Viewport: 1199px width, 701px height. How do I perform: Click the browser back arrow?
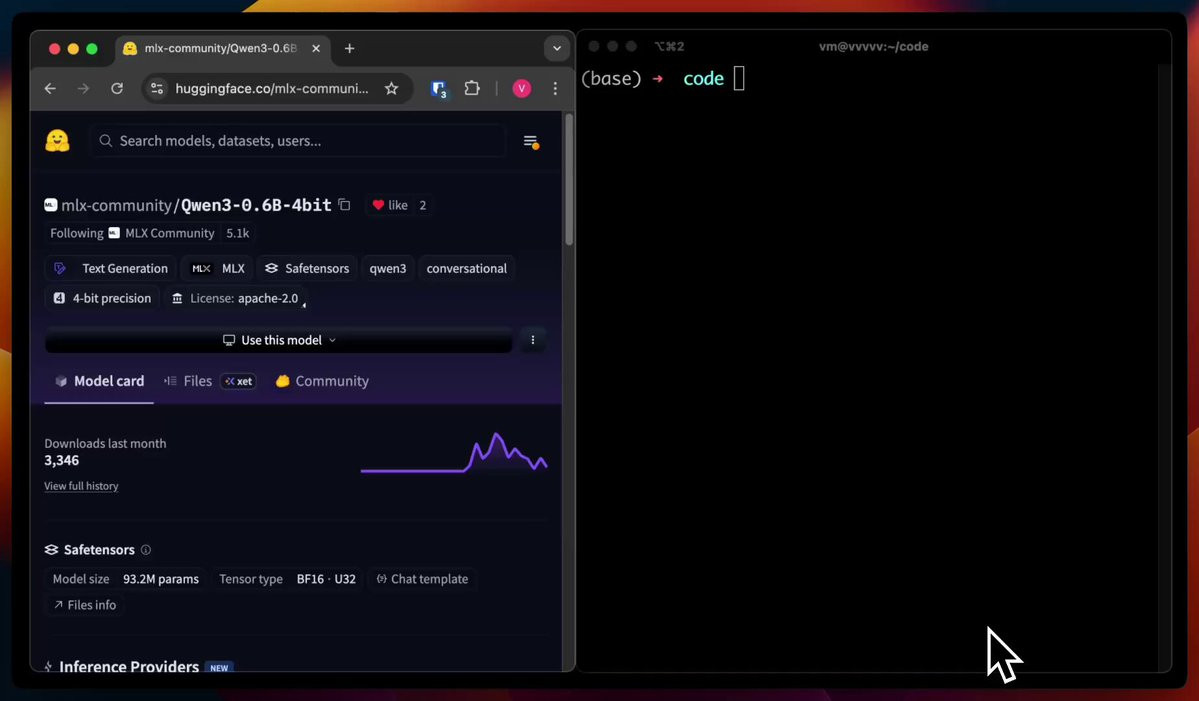tap(50, 89)
